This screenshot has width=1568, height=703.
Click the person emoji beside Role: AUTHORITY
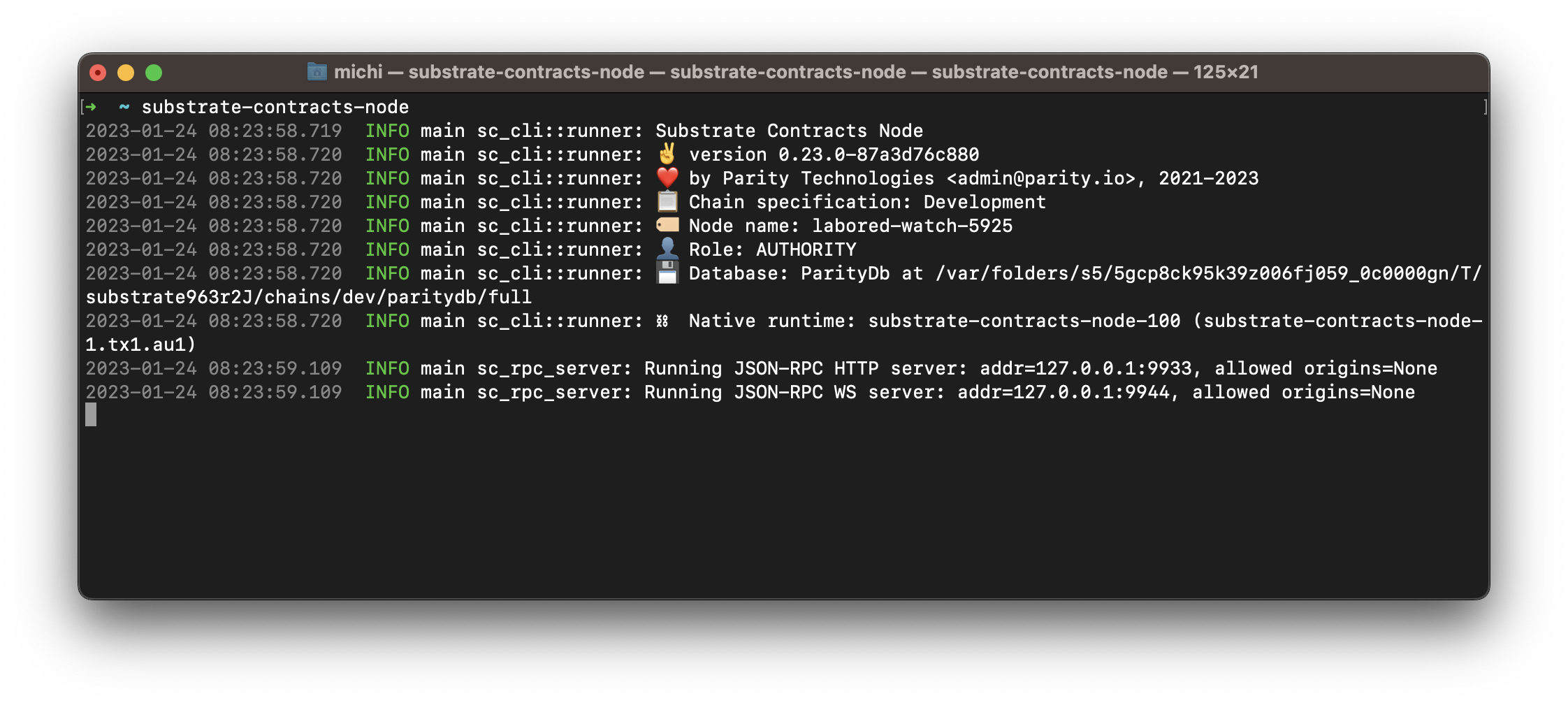667,249
